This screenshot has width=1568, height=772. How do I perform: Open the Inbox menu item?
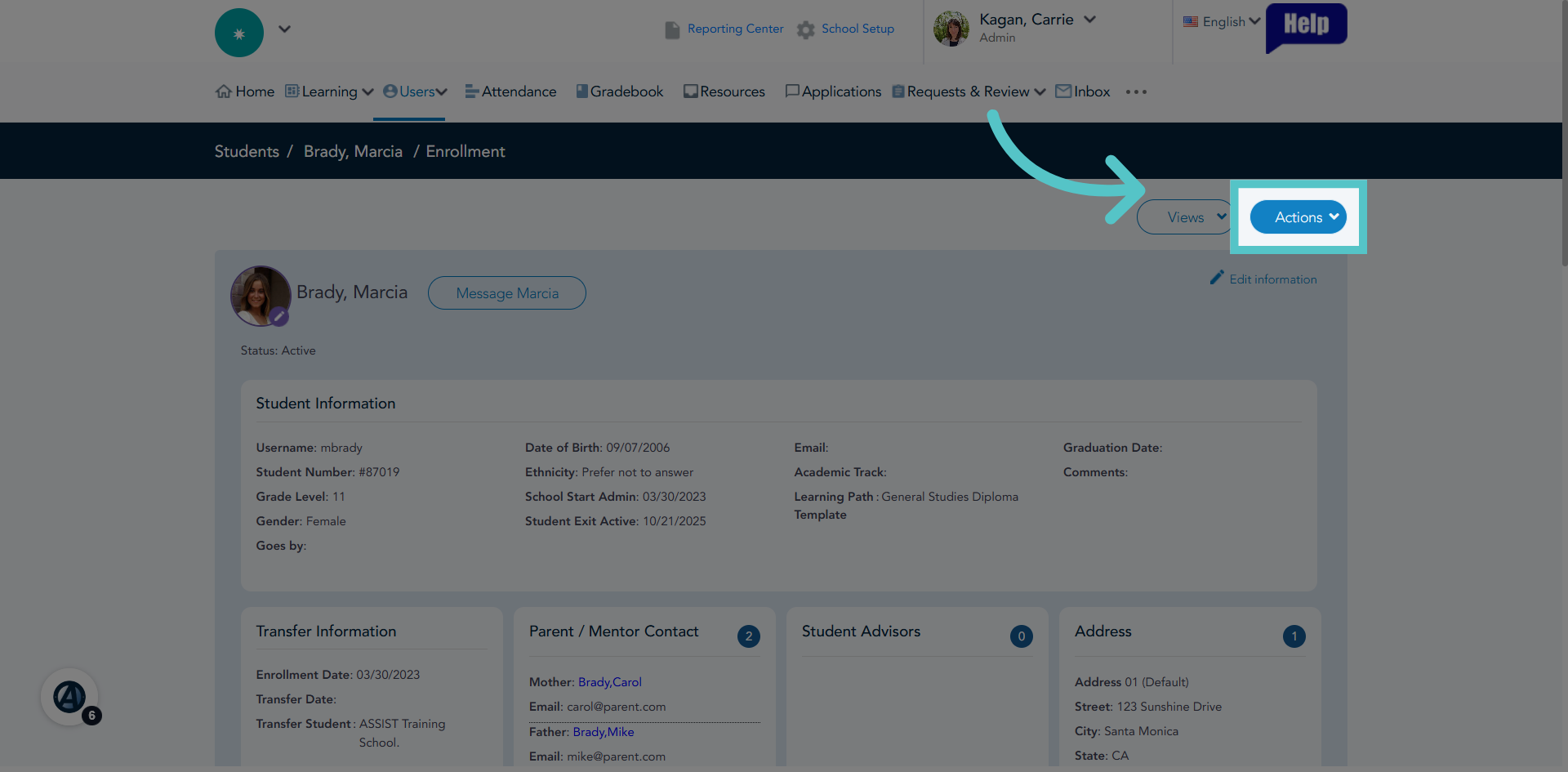coord(1092,91)
